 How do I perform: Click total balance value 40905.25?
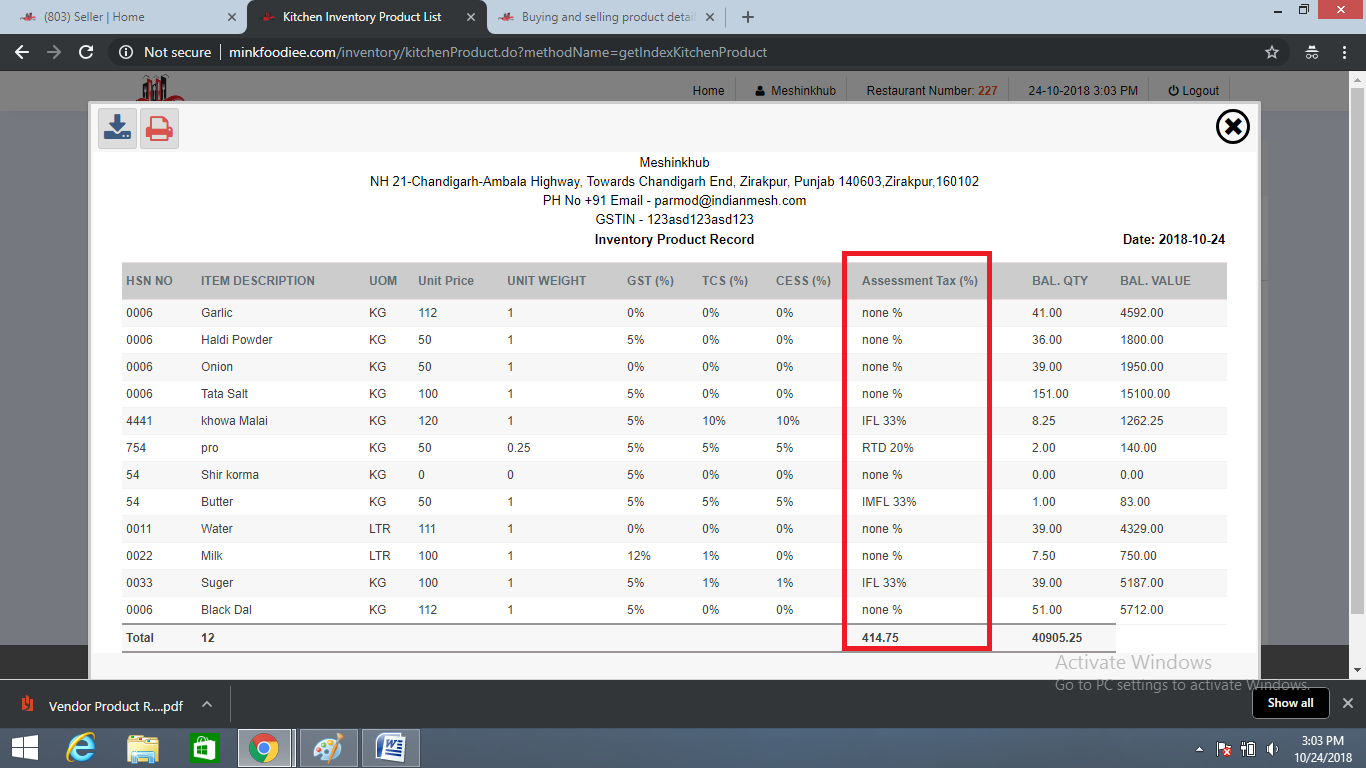[x=1057, y=637]
